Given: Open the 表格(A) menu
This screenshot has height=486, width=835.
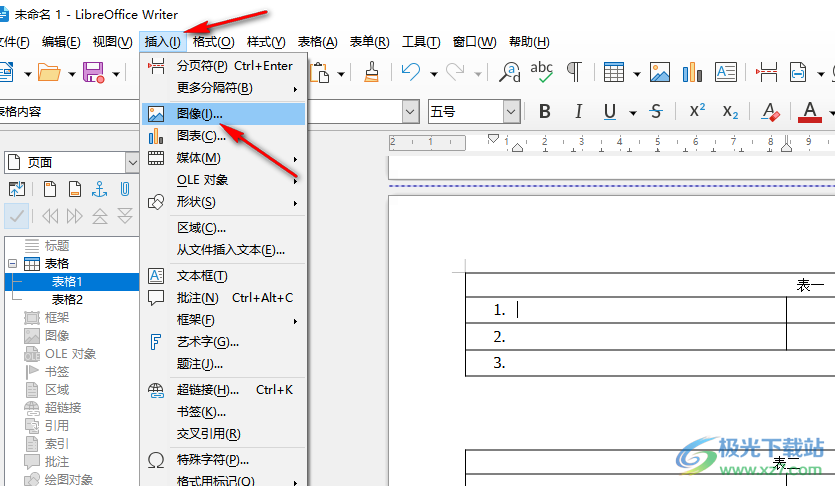Looking at the screenshot, I should (x=317, y=42).
